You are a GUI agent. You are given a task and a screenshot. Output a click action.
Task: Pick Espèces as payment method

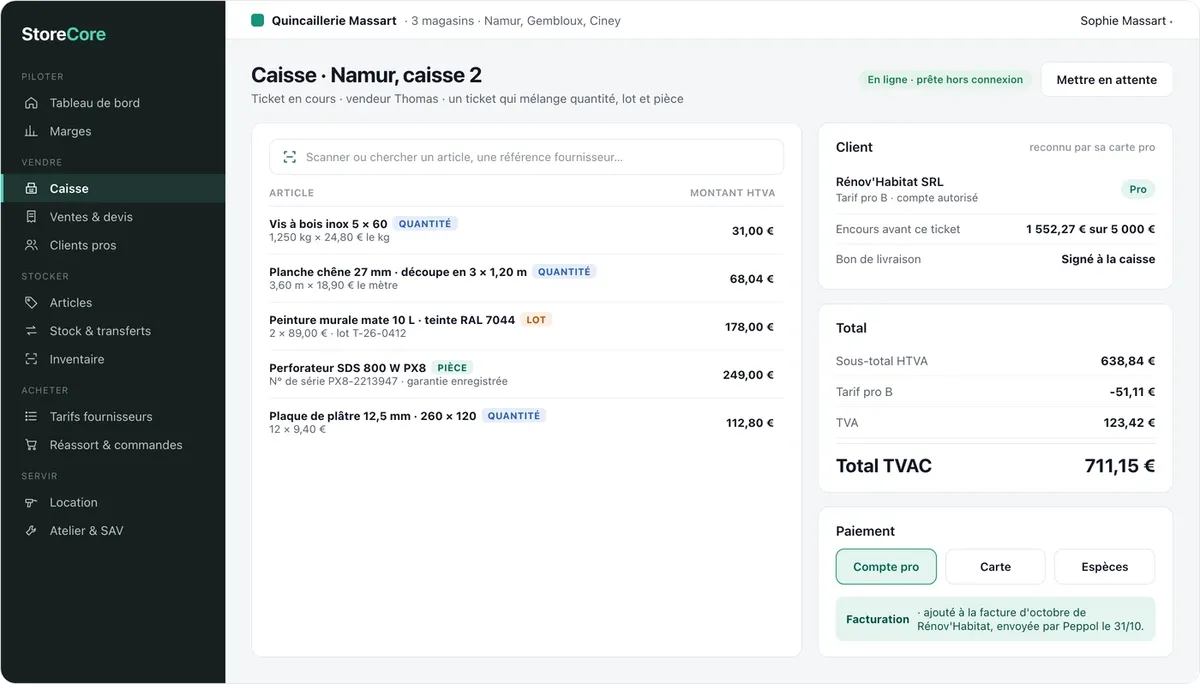(x=1105, y=567)
